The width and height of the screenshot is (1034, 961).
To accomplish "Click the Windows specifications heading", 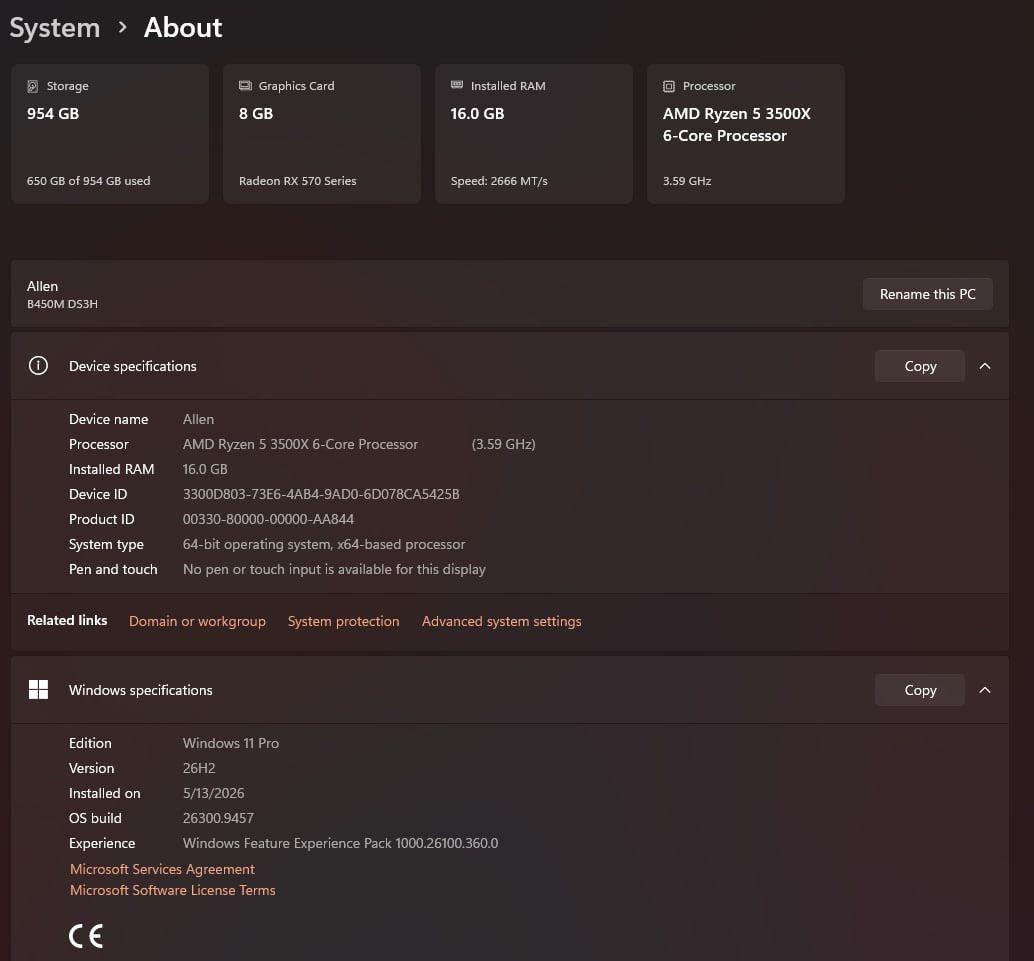I will point(140,690).
